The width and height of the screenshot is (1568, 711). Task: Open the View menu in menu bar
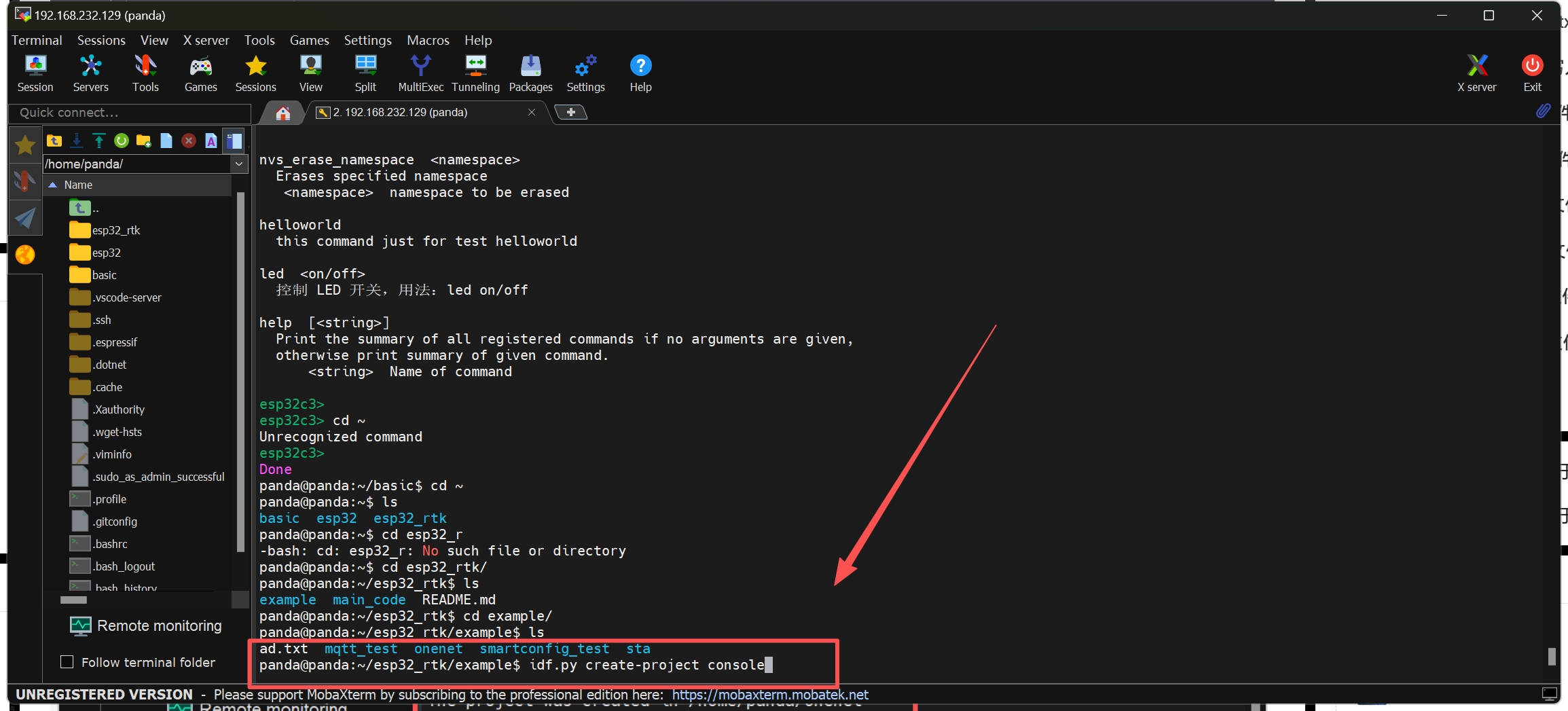pos(154,40)
